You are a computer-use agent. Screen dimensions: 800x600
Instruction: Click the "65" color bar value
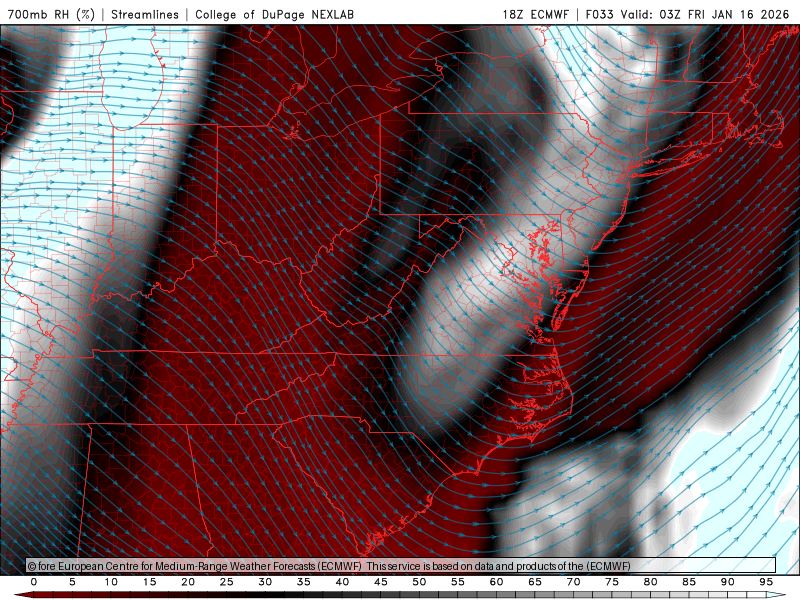tap(535, 582)
